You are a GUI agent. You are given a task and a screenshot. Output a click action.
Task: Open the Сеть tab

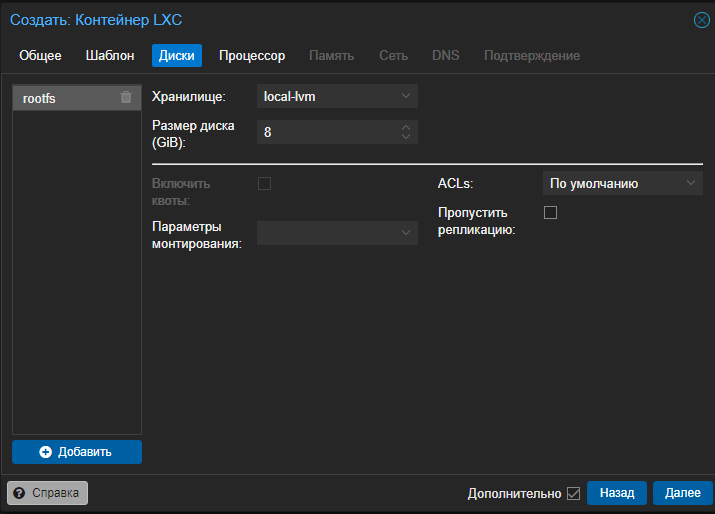(x=394, y=56)
